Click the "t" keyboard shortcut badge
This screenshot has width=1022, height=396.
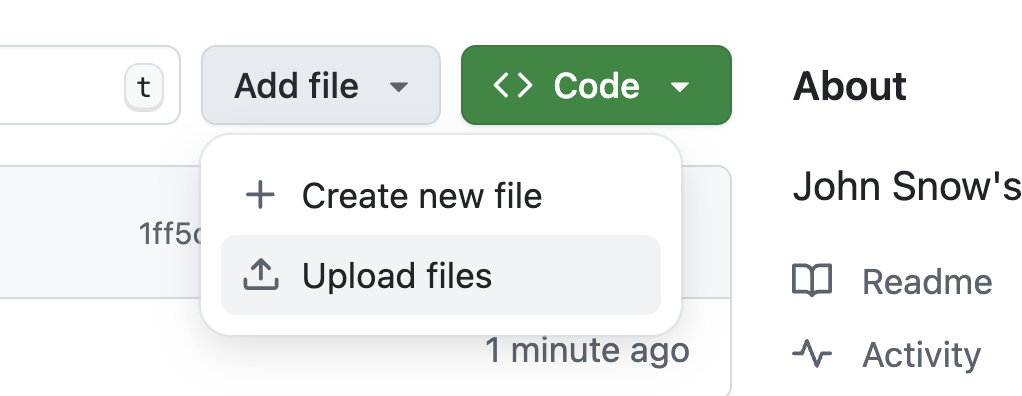pyautogui.click(x=143, y=87)
